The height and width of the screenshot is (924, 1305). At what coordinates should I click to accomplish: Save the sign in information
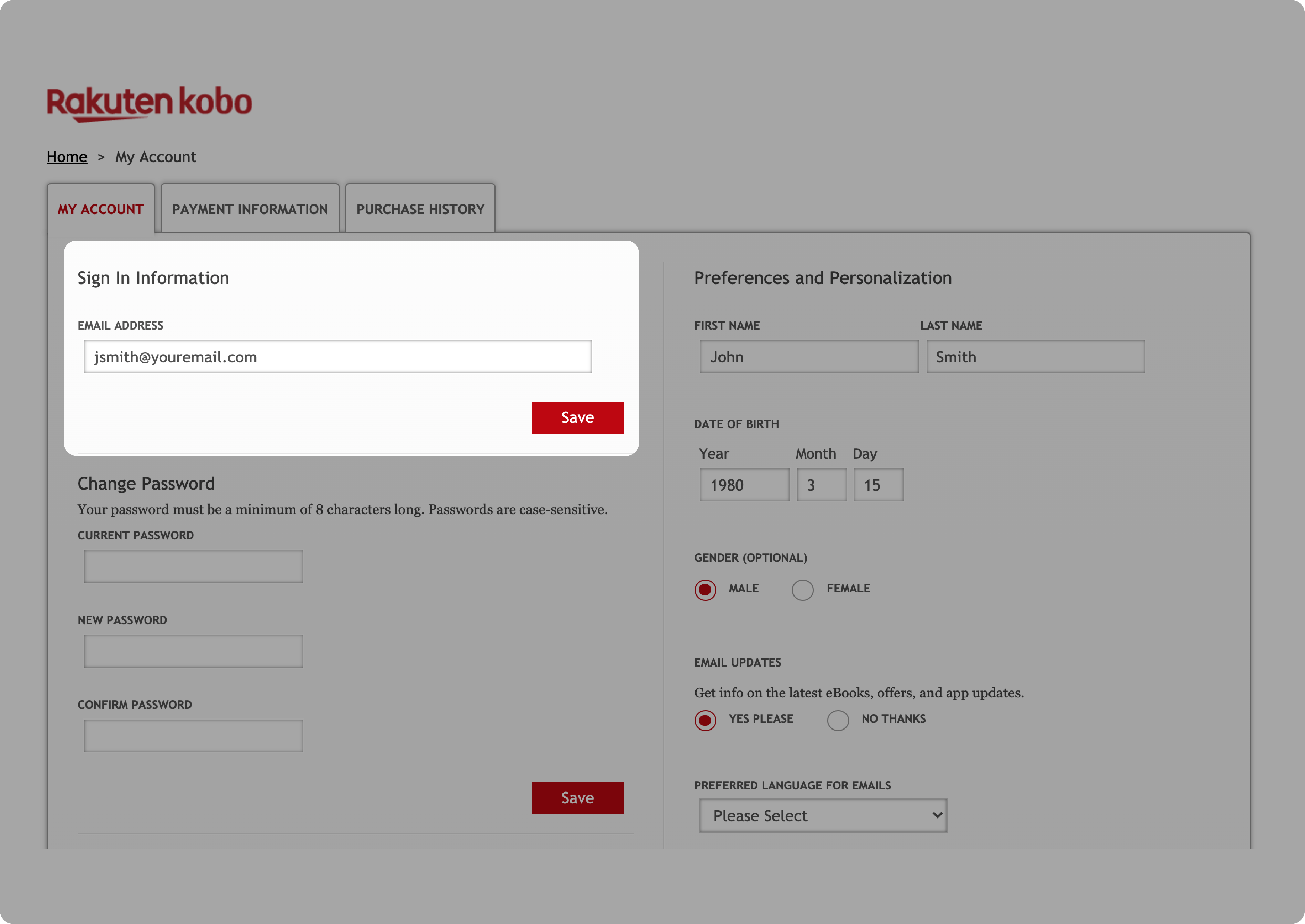[x=577, y=418]
